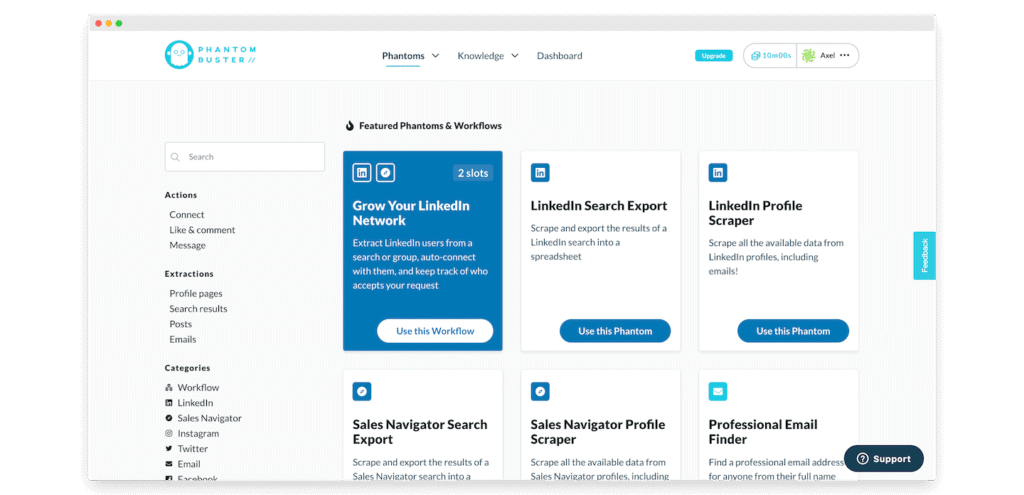Open the three-dots menu next to Axel

click(844, 56)
